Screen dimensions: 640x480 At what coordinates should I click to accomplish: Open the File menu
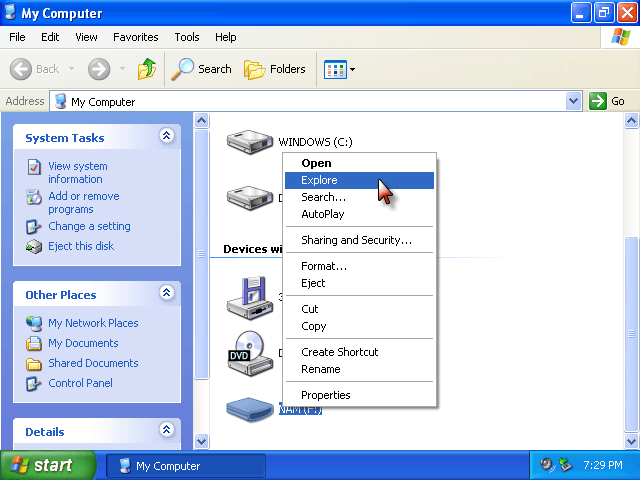(x=17, y=37)
